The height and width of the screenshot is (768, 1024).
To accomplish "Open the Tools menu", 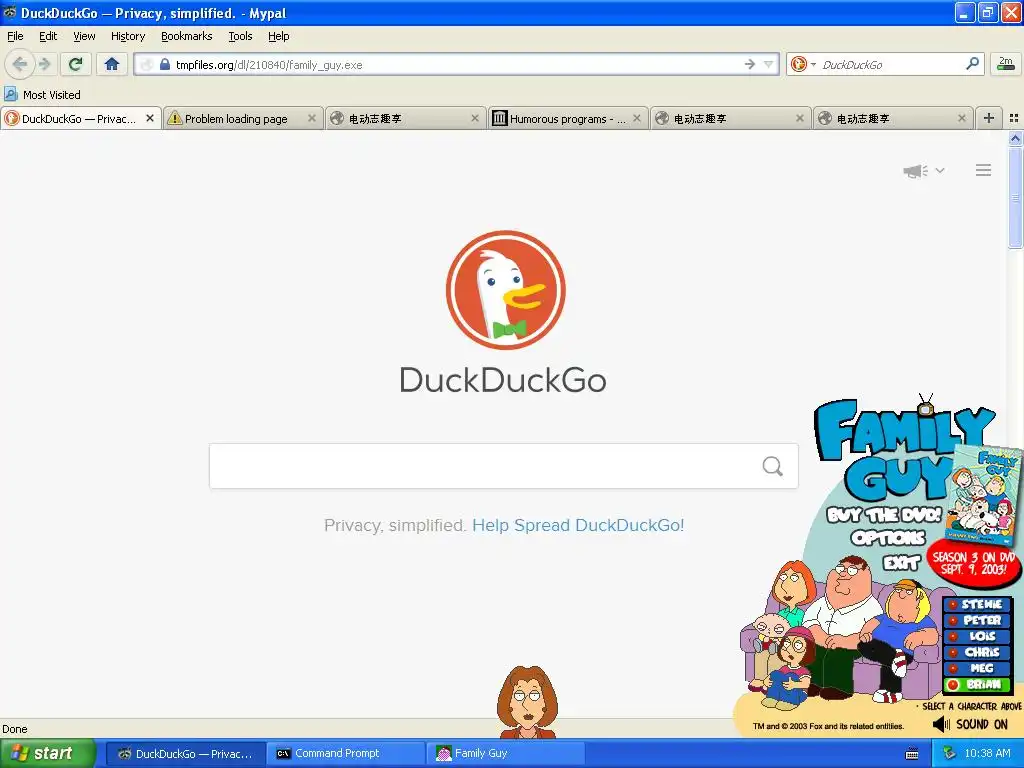I will tap(240, 36).
